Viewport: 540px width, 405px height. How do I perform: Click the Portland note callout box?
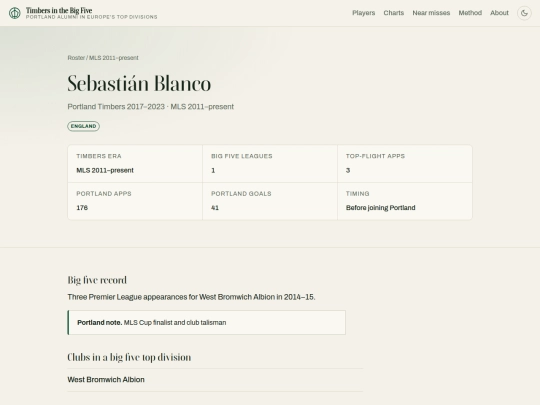pyautogui.click(x=206, y=322)
